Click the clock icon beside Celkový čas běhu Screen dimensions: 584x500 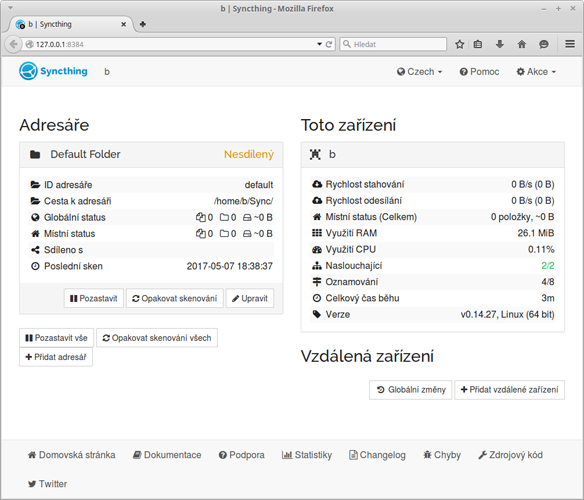click(317, 298)
